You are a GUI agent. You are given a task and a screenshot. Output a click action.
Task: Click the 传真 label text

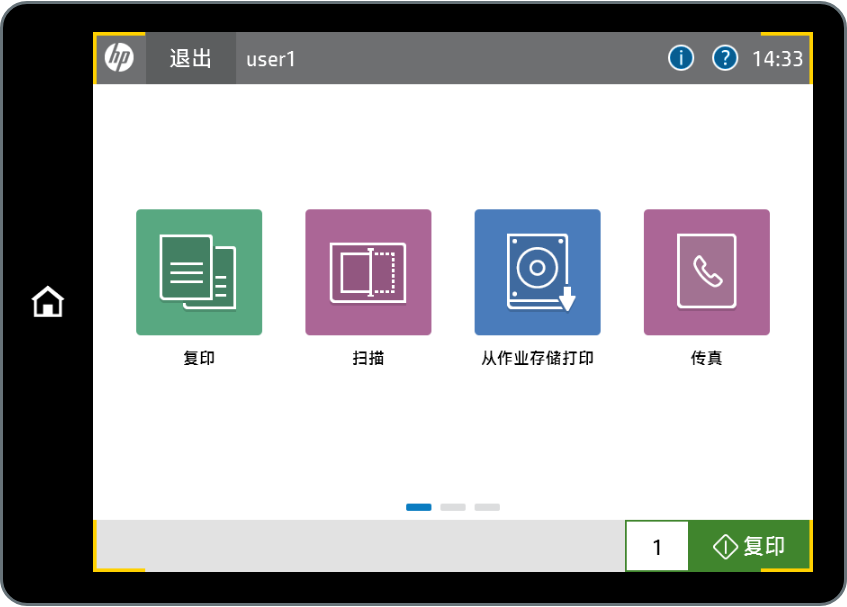click(707, 358)
